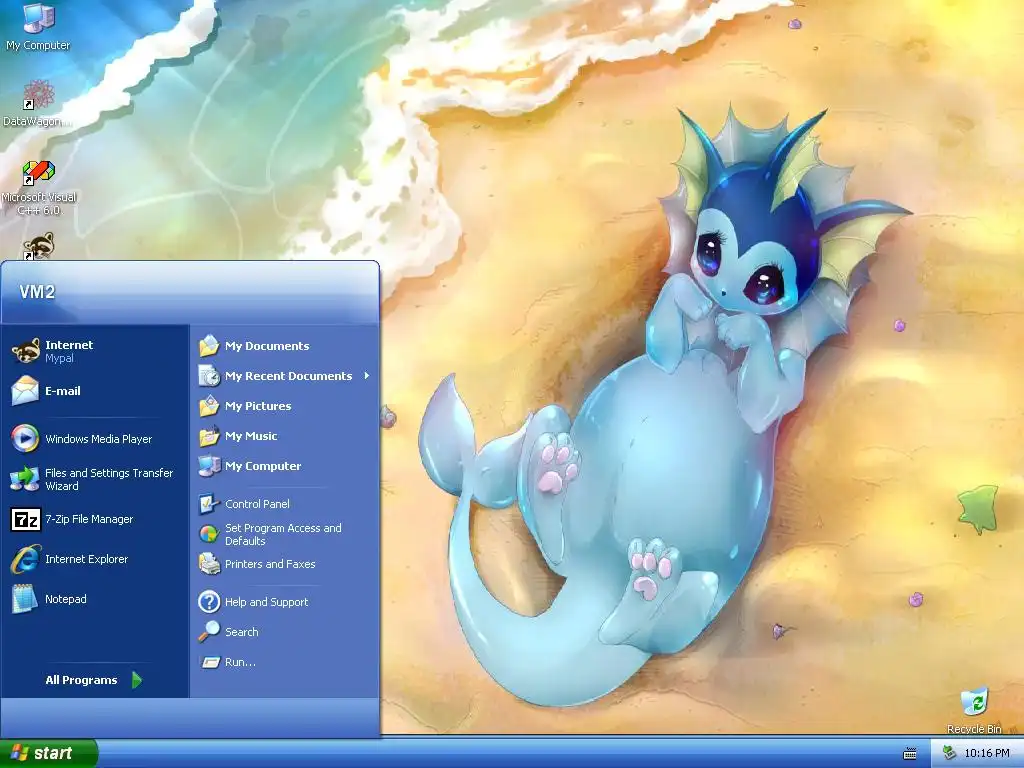The width and height of the screenshot is (1024, 768).
Task: Open Search from Start menu
Action: [285, 632]
